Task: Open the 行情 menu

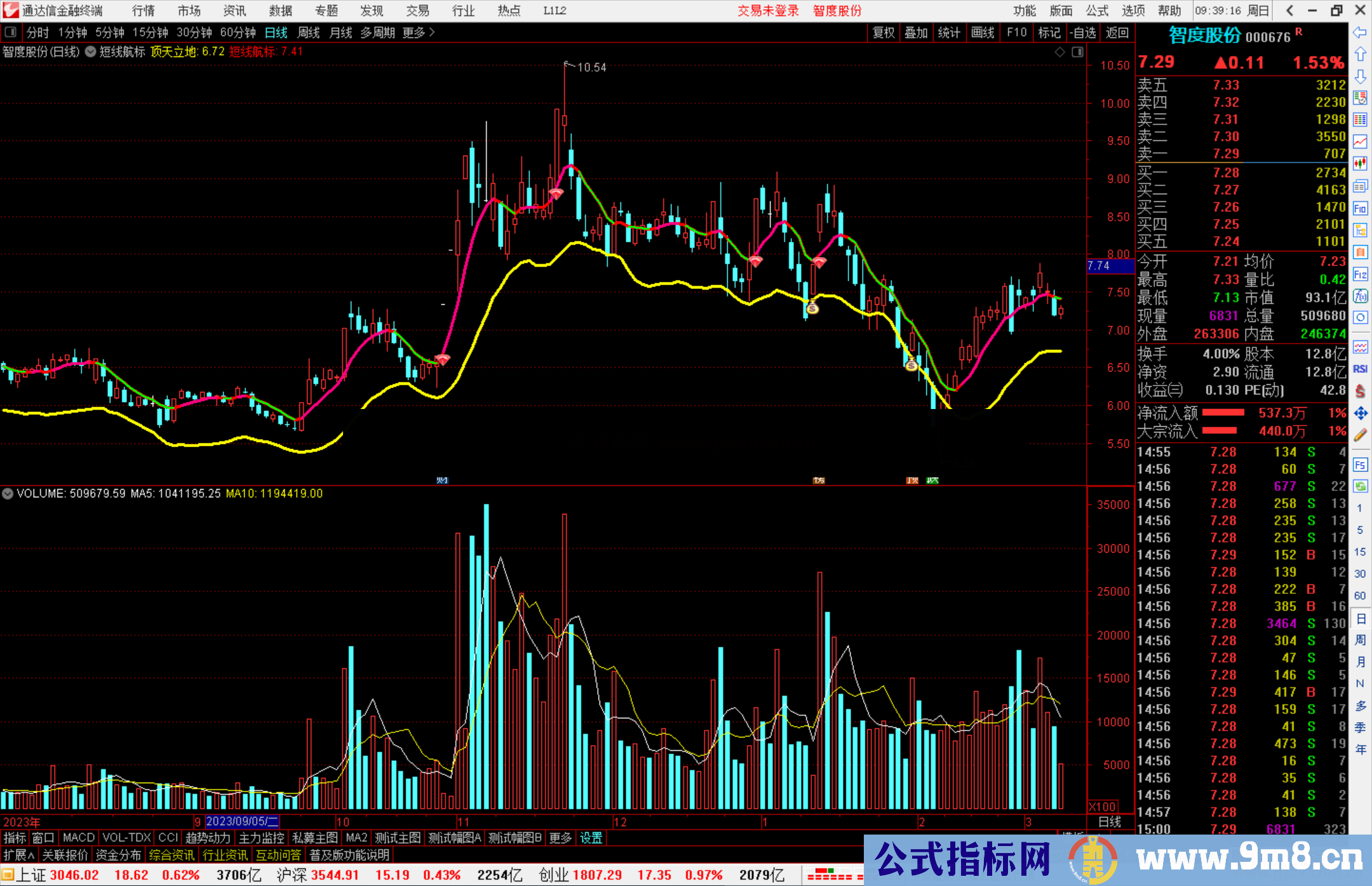Action: (x=143, y=11)
